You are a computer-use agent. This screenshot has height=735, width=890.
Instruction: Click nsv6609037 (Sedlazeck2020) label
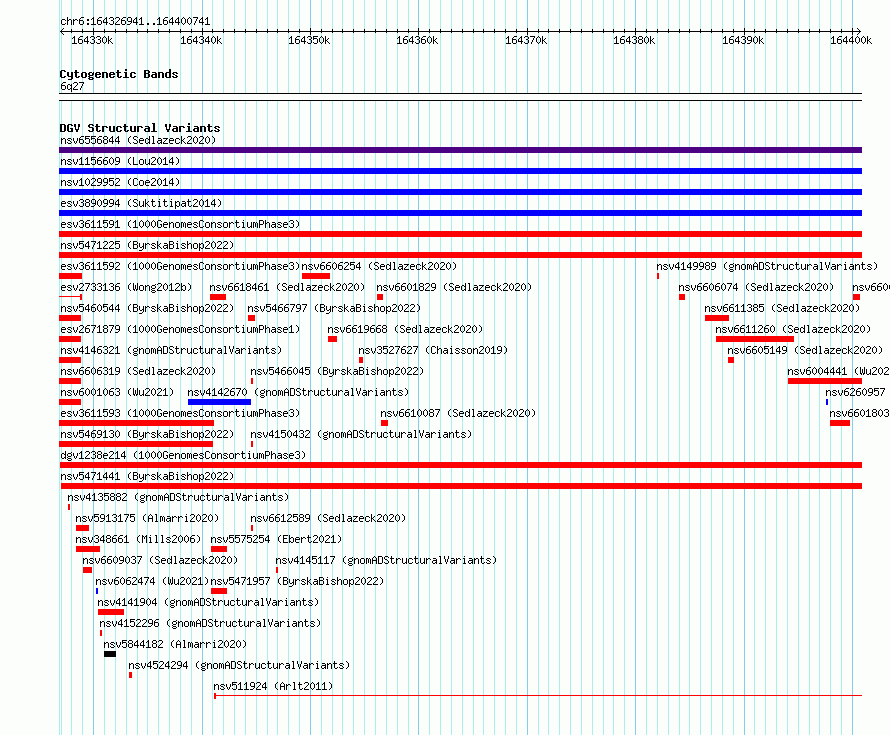point(160,560)
